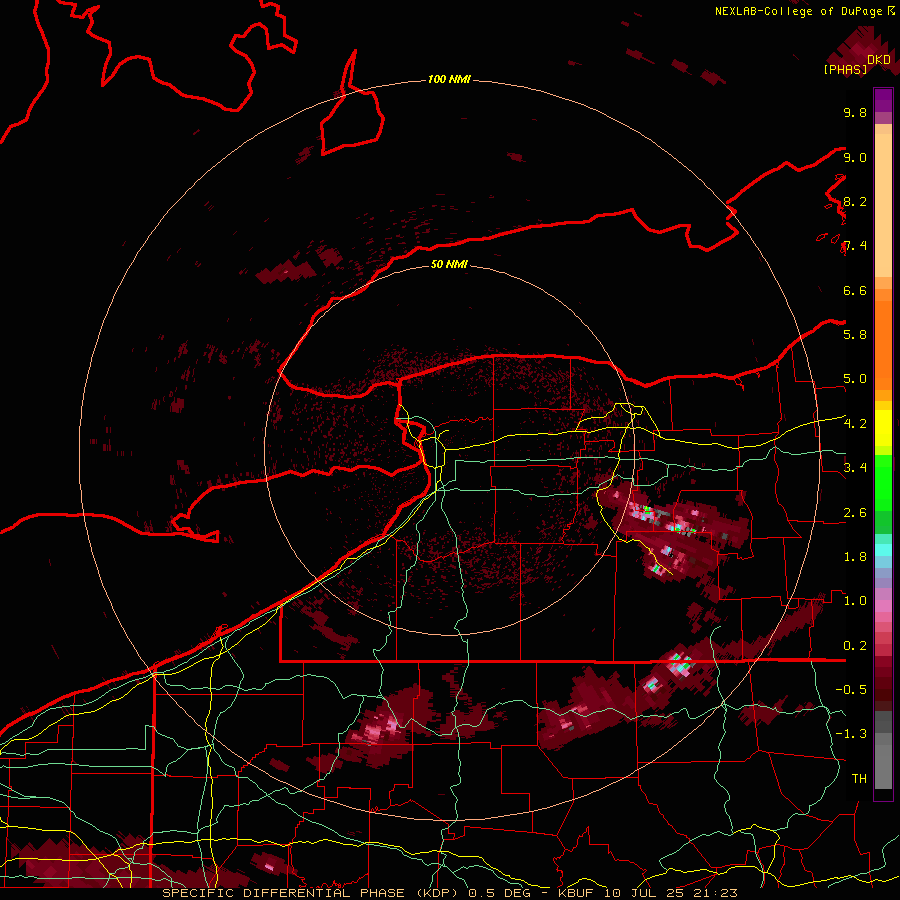Click the 1.8 value on the scale
This screenshot has height=900, width=900.
[855, 557]
